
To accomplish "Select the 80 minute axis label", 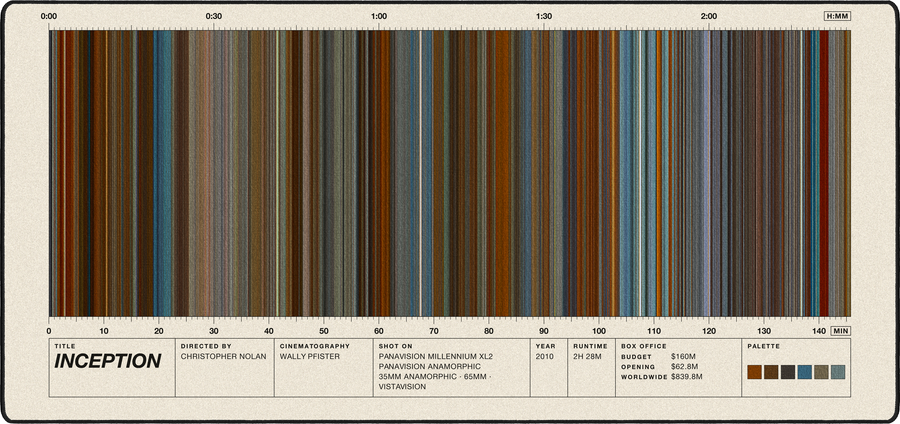I will click(x=489, y=331).
